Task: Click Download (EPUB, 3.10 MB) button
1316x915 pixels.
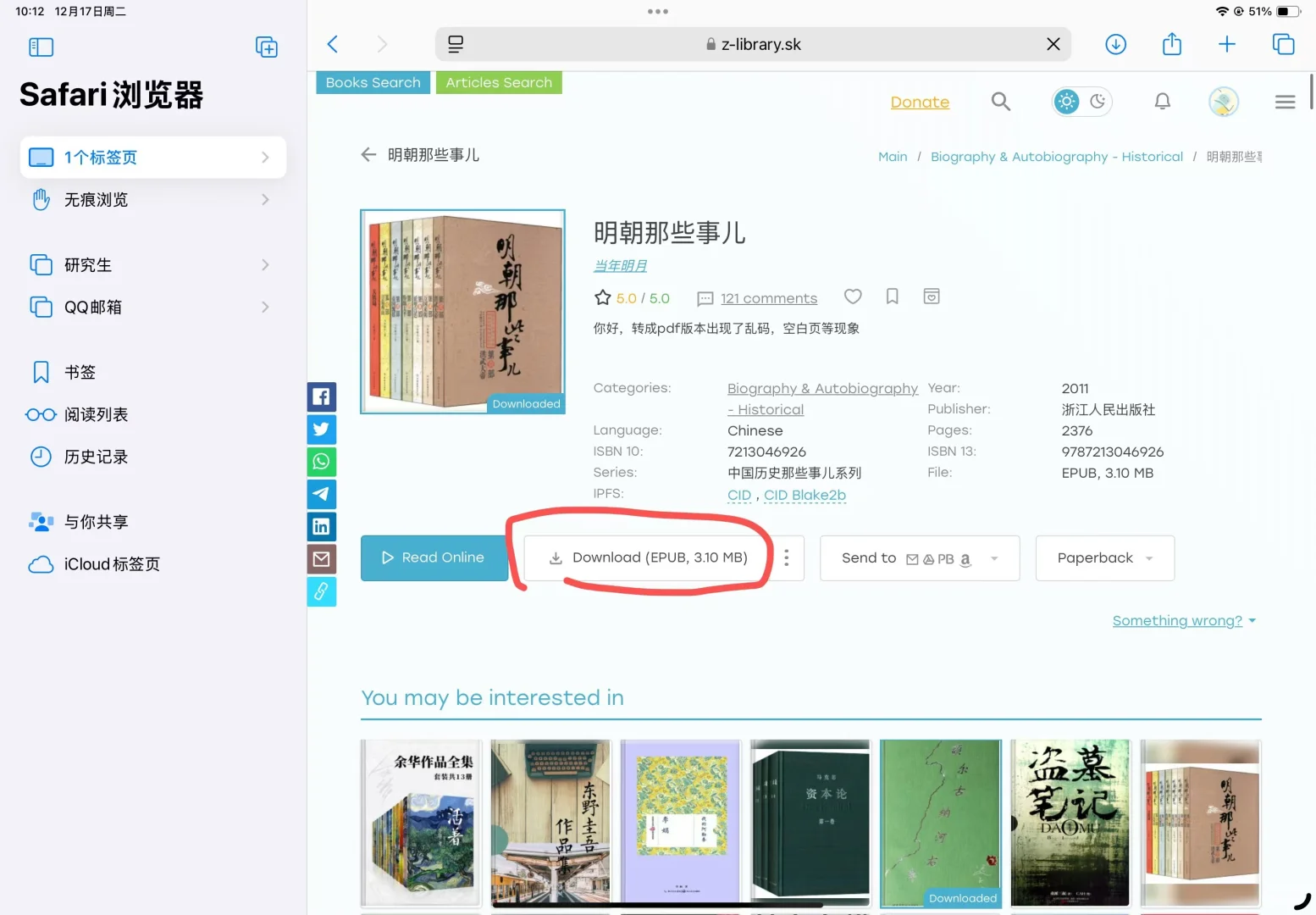Action: point(648,557)
